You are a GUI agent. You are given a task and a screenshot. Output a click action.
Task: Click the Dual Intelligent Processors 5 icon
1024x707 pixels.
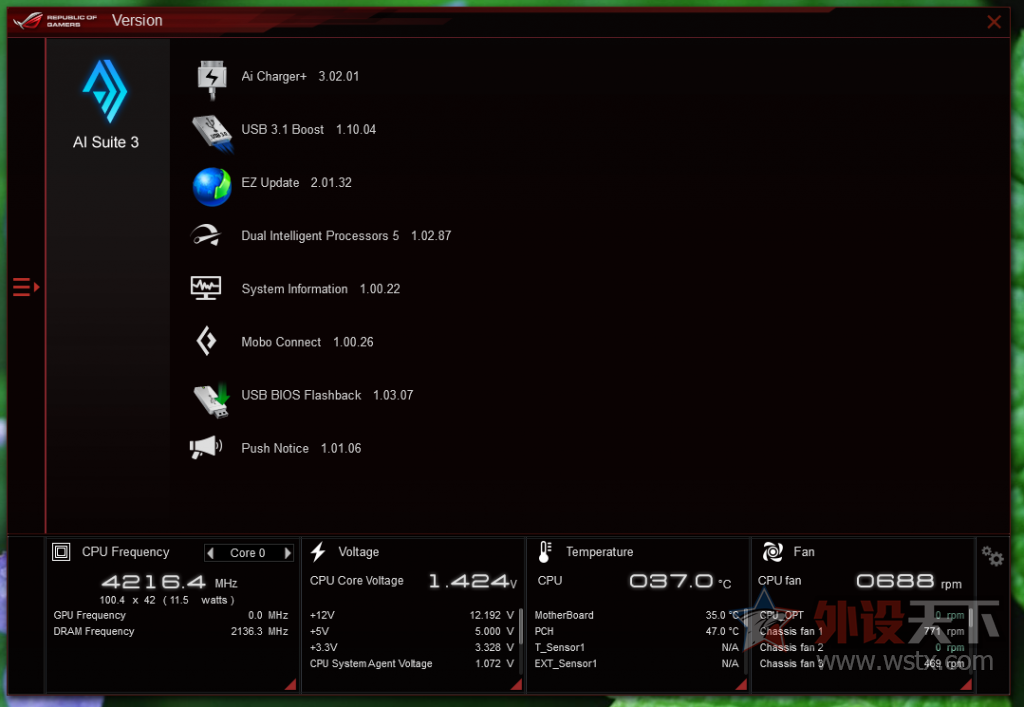click(206, 236)
